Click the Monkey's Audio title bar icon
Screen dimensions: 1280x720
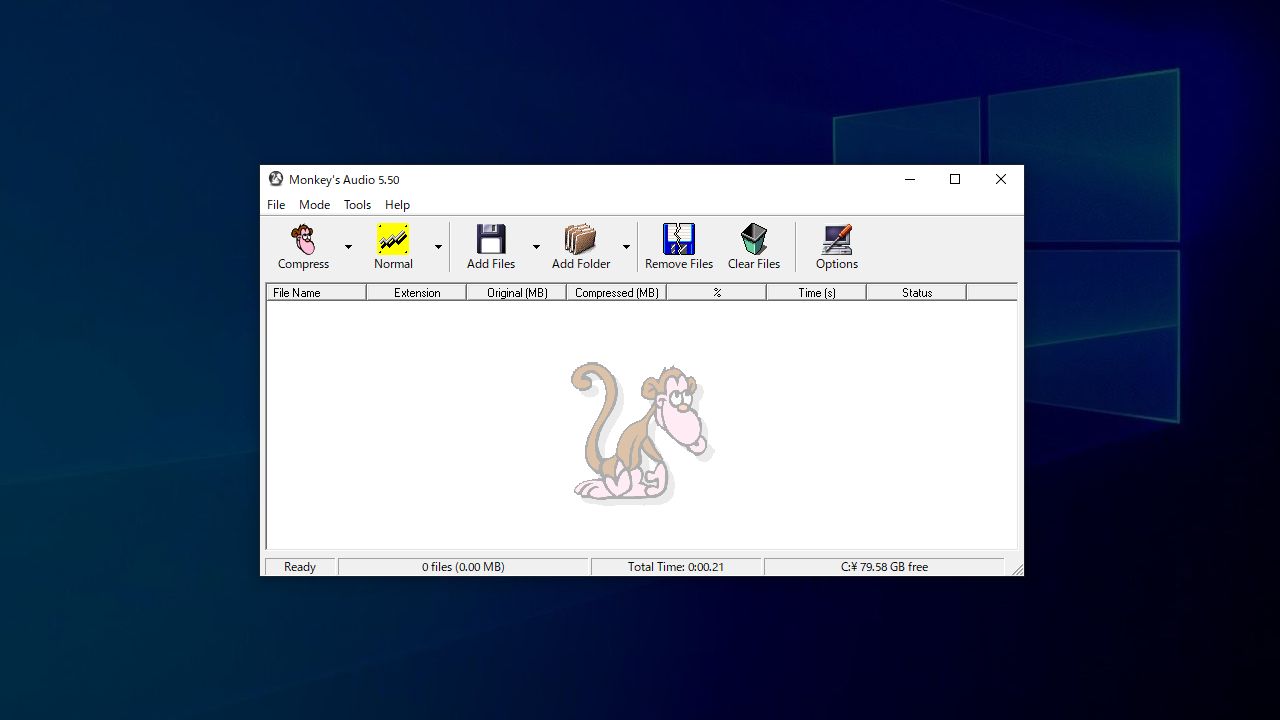tap(276, 179)
